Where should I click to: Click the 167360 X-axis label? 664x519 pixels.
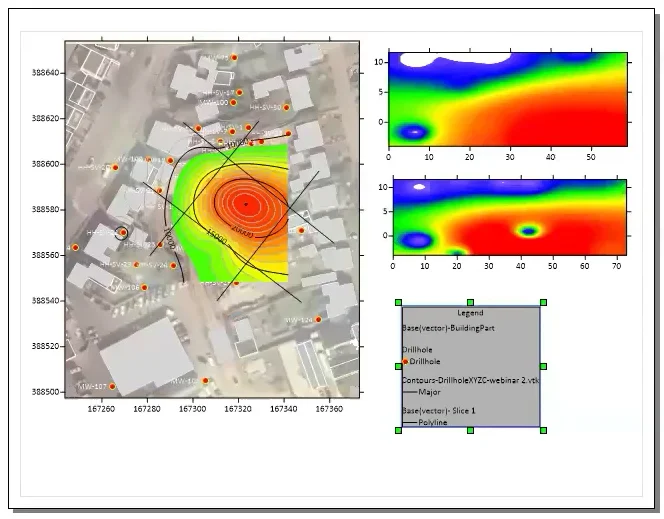coord(329,409)
